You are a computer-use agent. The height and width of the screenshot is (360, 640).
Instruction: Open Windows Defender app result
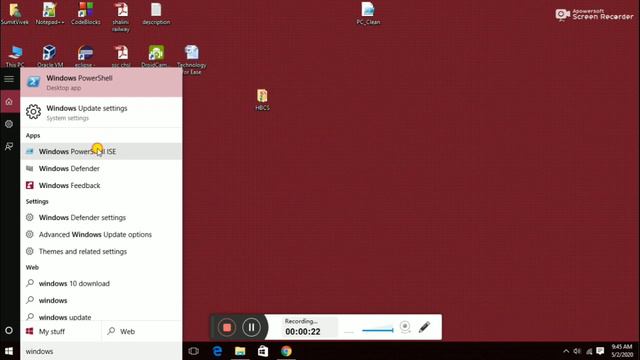[101, 169]
